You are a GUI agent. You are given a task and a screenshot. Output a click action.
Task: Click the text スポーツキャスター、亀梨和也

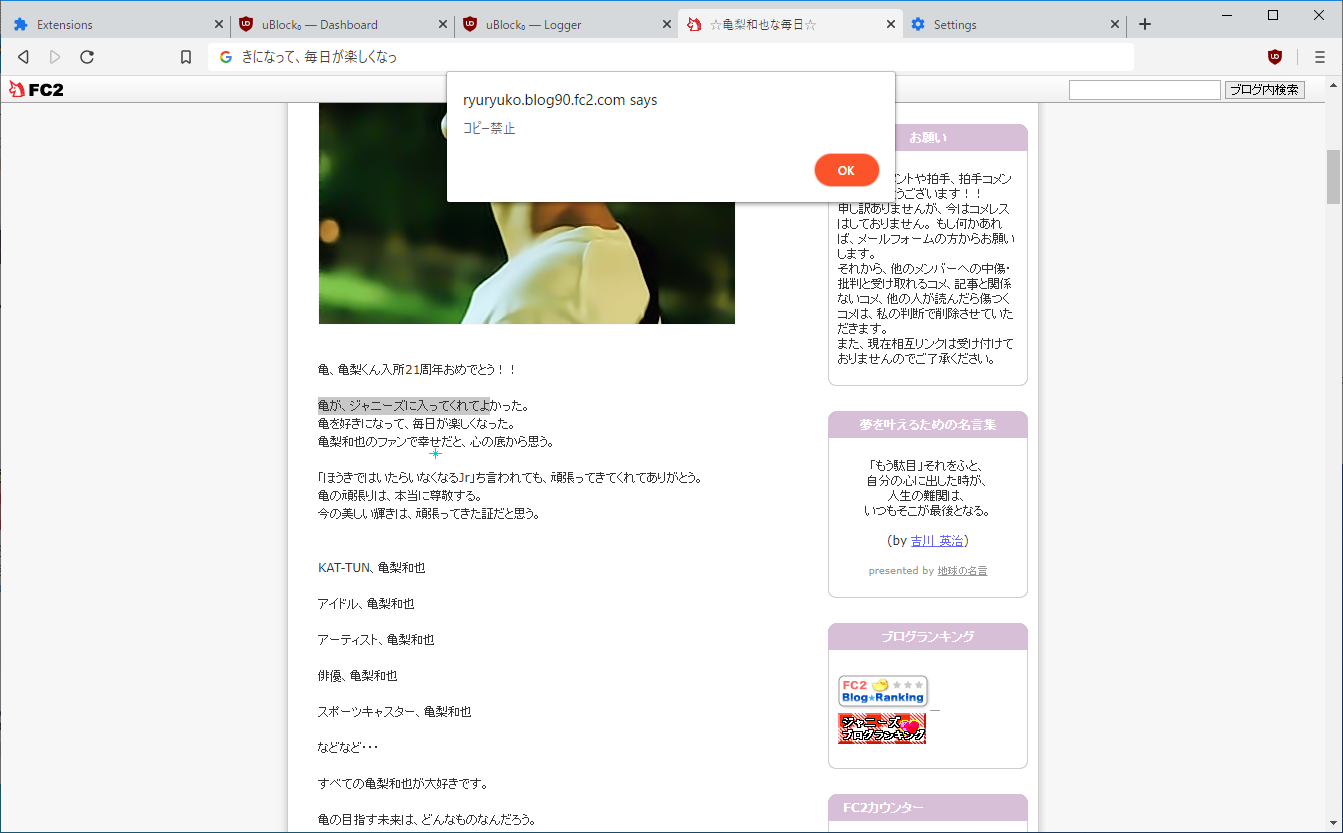tap(395, 712)
